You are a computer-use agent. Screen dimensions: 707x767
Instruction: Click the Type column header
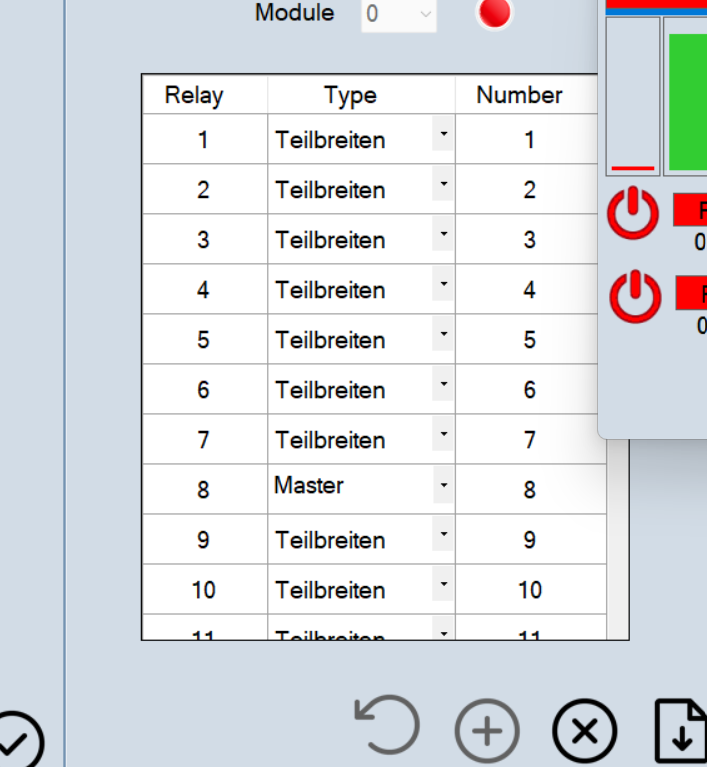click(x=350, y=95)
